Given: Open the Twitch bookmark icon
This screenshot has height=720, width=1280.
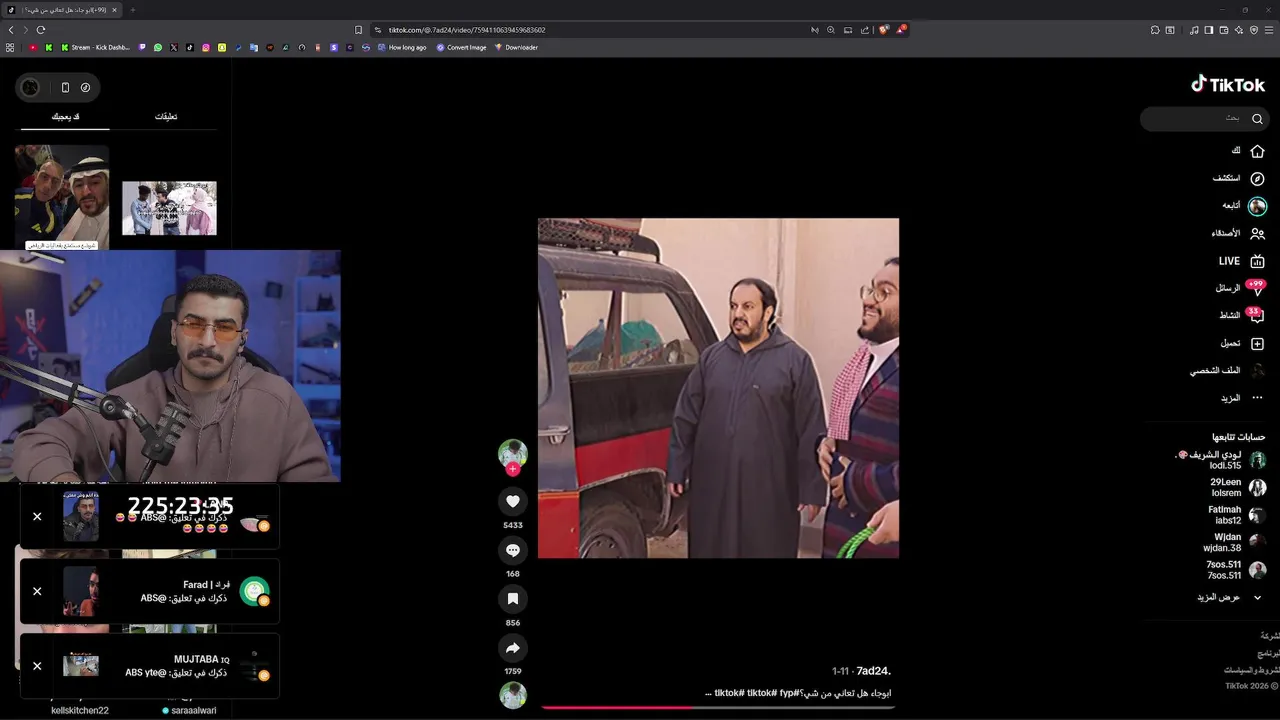Looking at the screenshot, I should pyautogui.click(x=141, y=47).
